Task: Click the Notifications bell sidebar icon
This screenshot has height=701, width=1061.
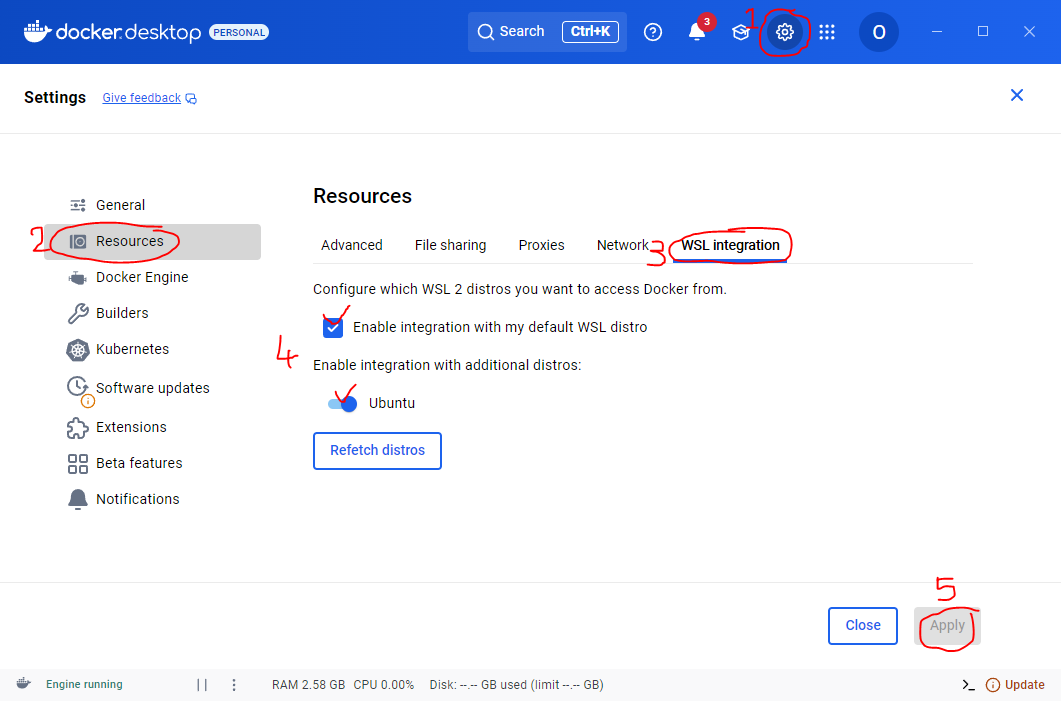Action: (78, 499)
